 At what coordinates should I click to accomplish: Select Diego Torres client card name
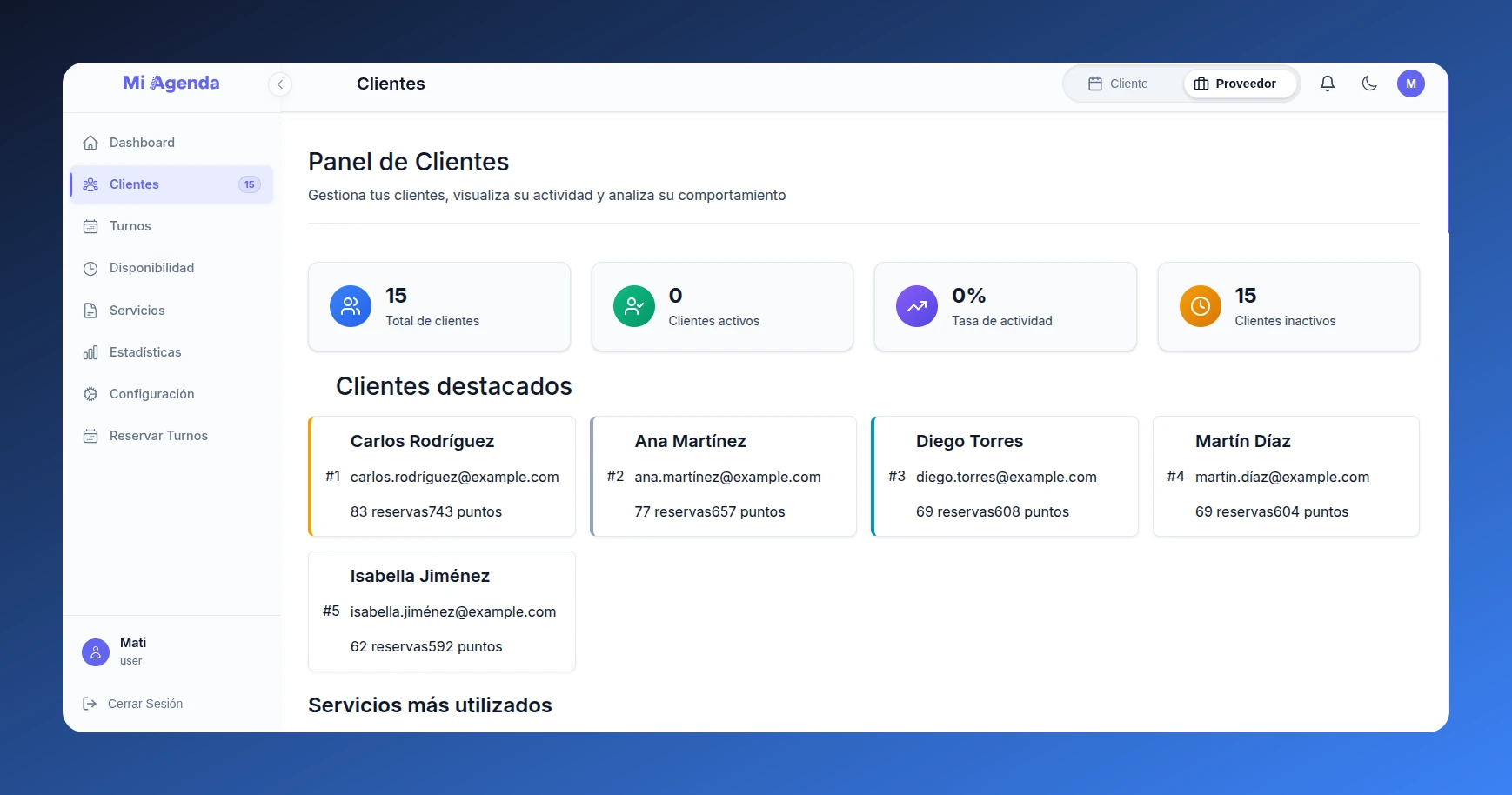[x=969, y=441]
